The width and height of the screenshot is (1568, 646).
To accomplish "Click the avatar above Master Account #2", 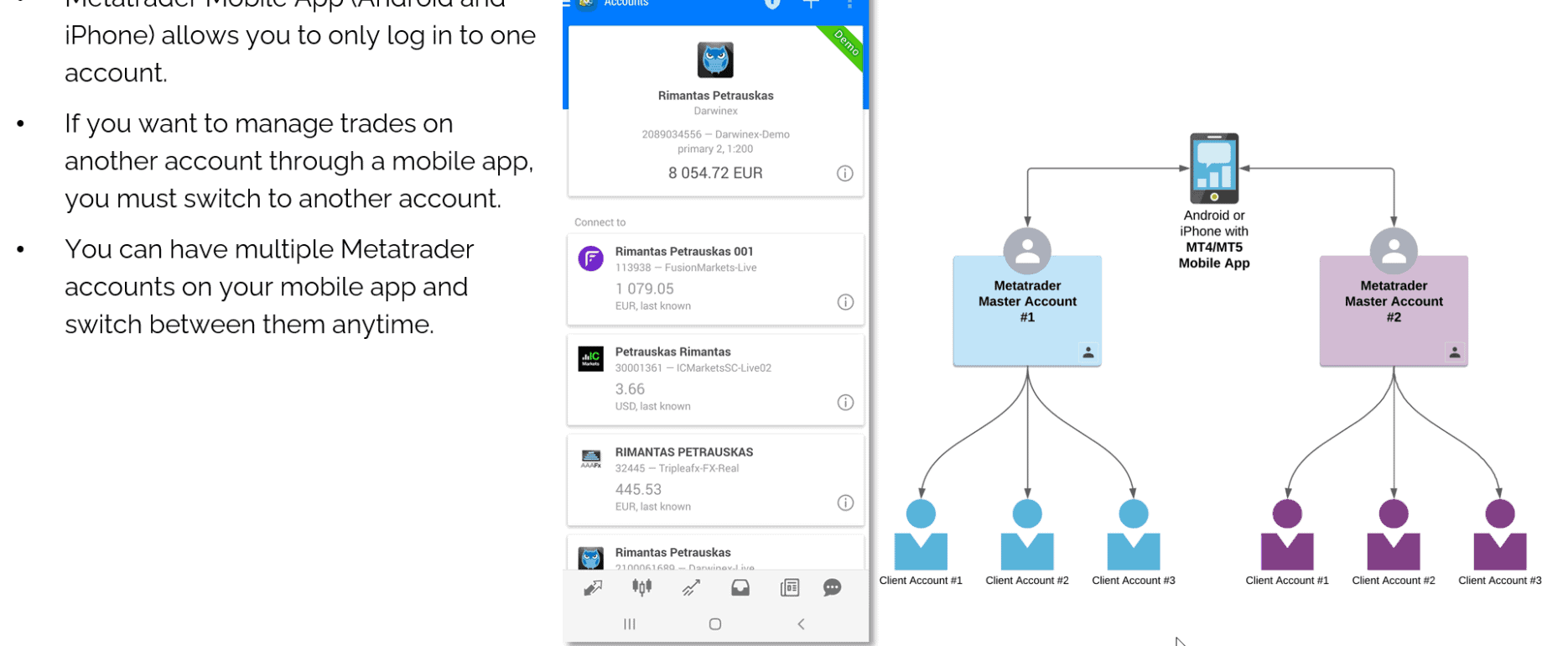I will pyautogui.click(x=1394, y=251).
